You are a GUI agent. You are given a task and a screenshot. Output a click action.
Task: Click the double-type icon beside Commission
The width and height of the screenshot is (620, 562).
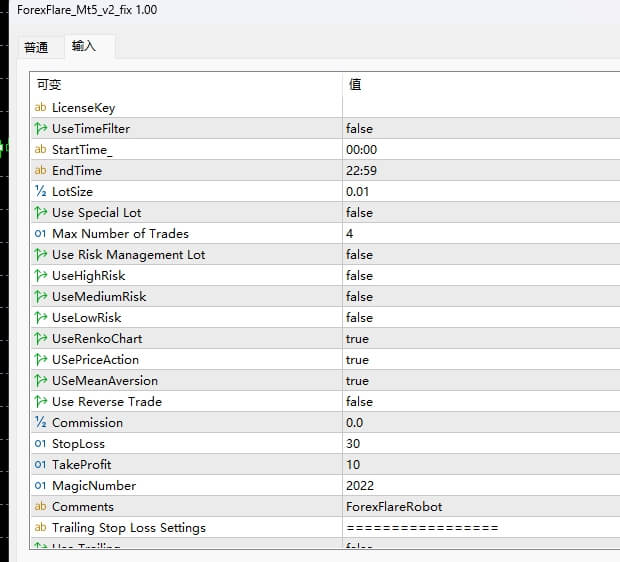tap(41, 423)
